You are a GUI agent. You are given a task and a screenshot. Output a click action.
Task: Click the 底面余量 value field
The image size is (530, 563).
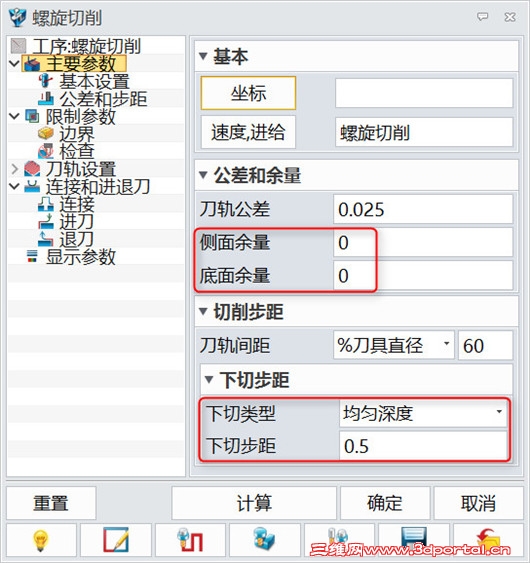click(x=423, y=275)
